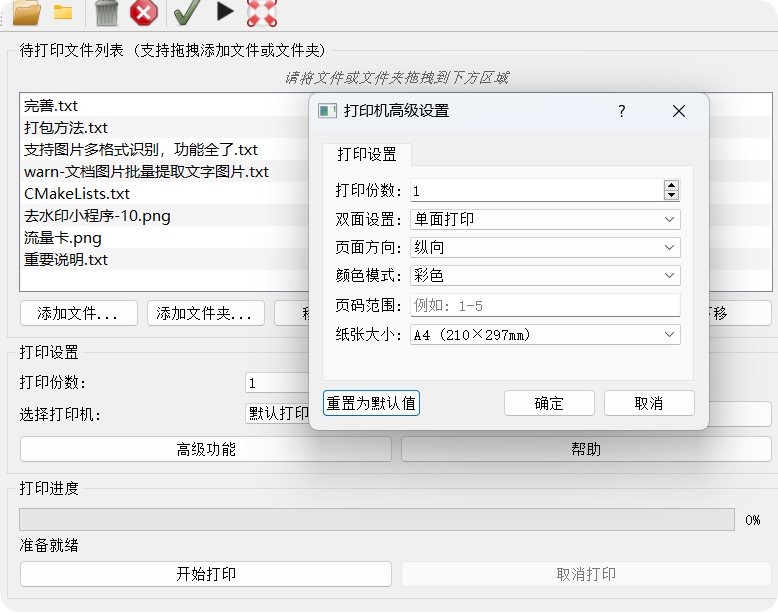Select 重要说明.txt in file list
The width and height of the screenshot is (778, 612).
(166, 260)
